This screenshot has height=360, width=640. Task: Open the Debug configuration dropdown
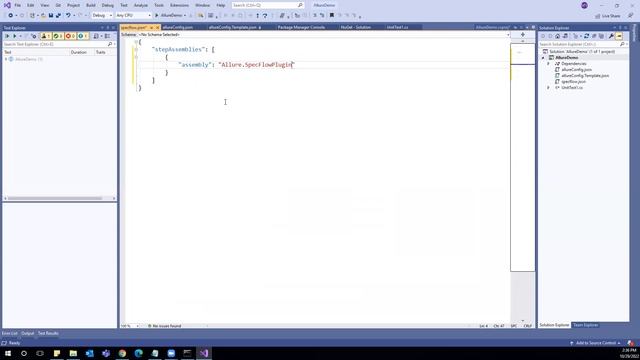(x=102, y=16)
